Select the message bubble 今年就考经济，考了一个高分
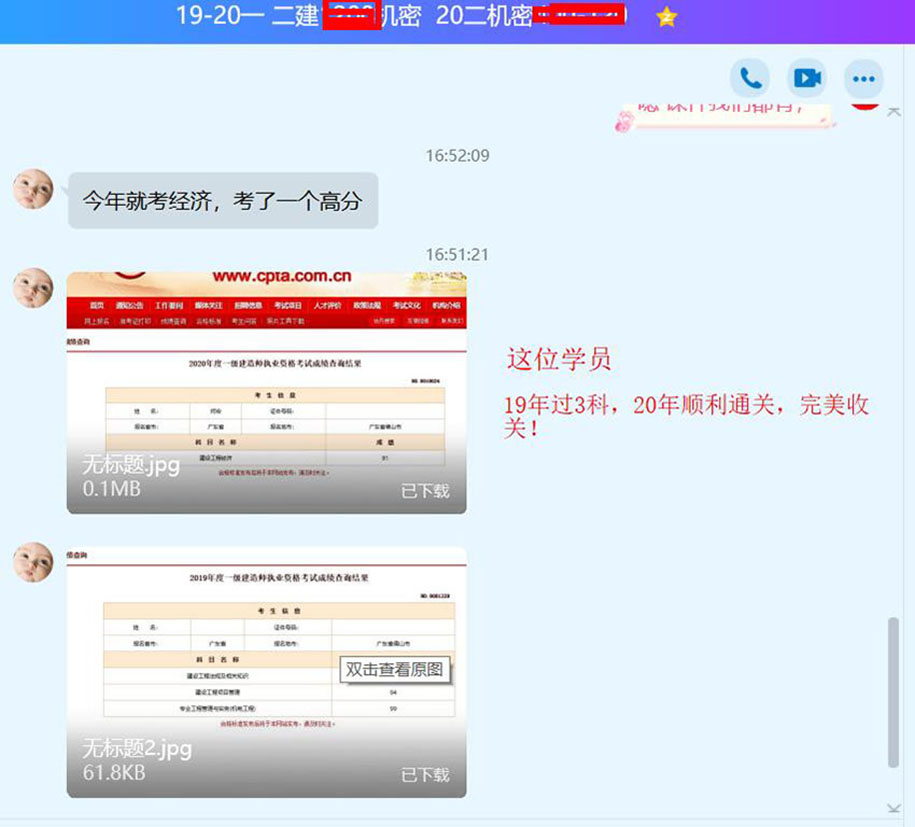 [x=222, y=201]
